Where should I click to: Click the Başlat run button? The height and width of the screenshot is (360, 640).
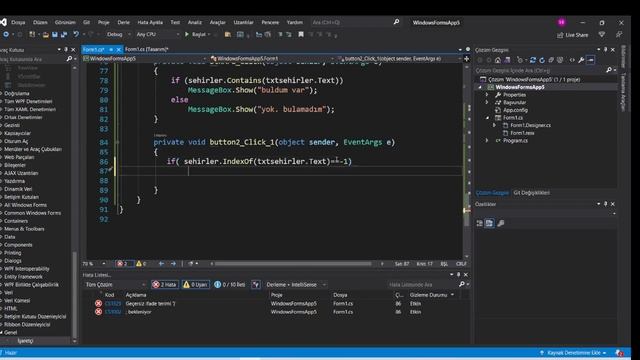195,35
